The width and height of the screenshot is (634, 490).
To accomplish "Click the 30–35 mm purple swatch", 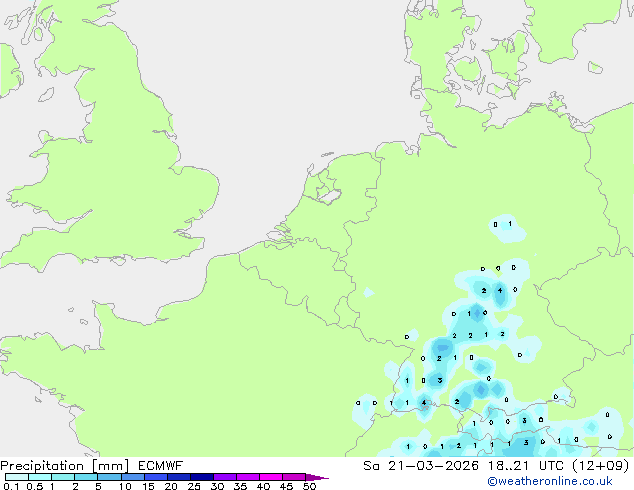I will tap(224, 477).
